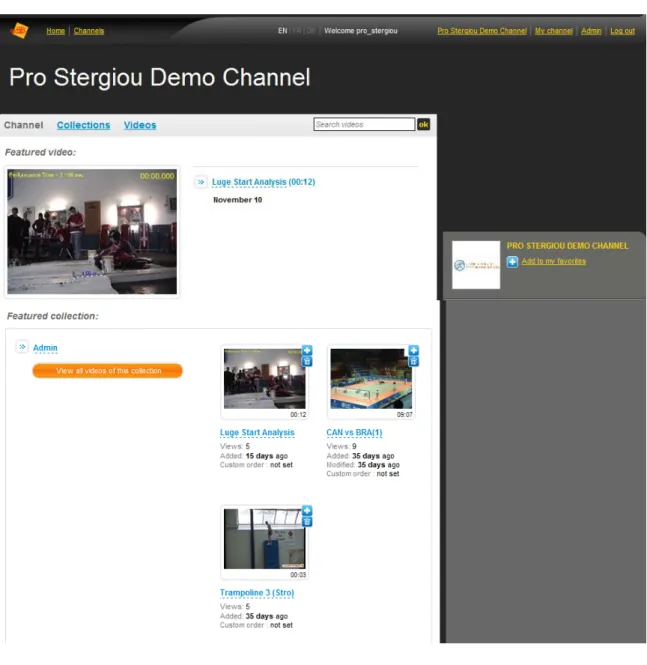647x665 pixels.
Task: Click Log out
Action: click(622, 31)
